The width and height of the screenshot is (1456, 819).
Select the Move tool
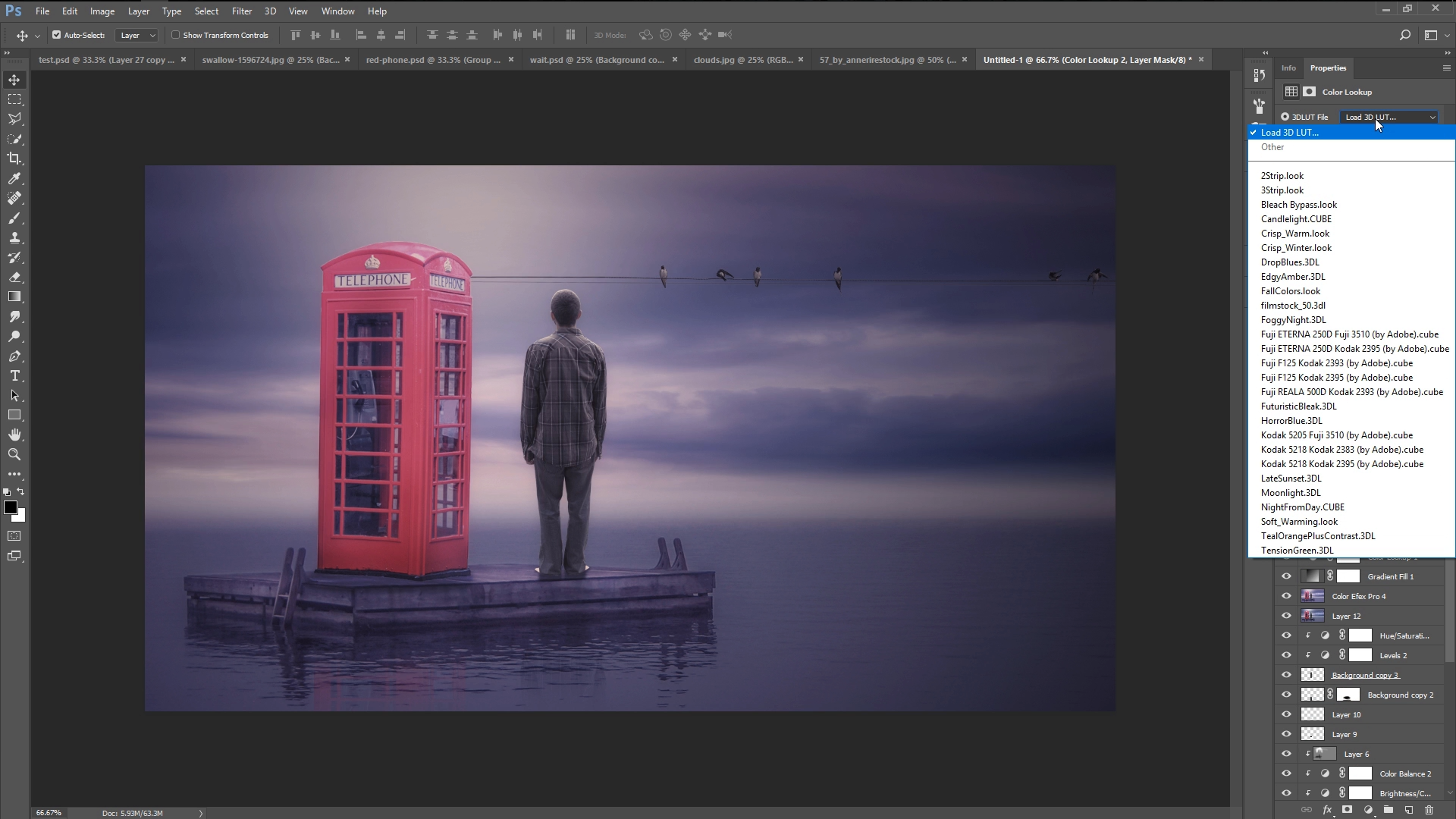(14, 80)
